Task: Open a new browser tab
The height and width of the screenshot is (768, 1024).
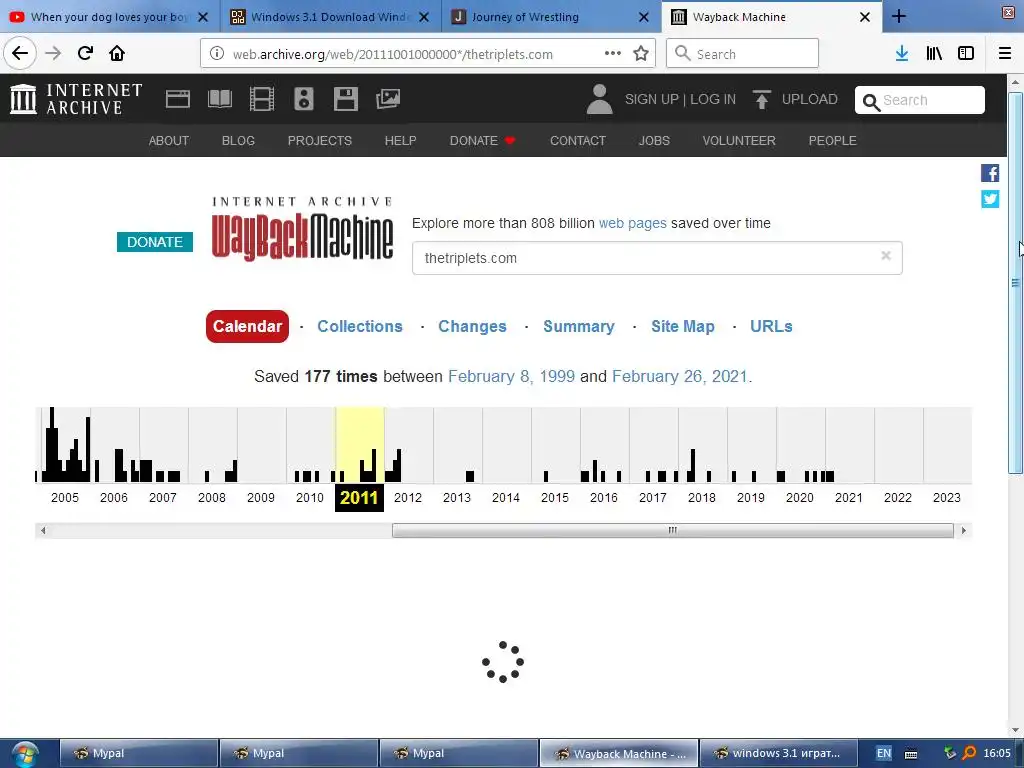Action: [899, 16]
